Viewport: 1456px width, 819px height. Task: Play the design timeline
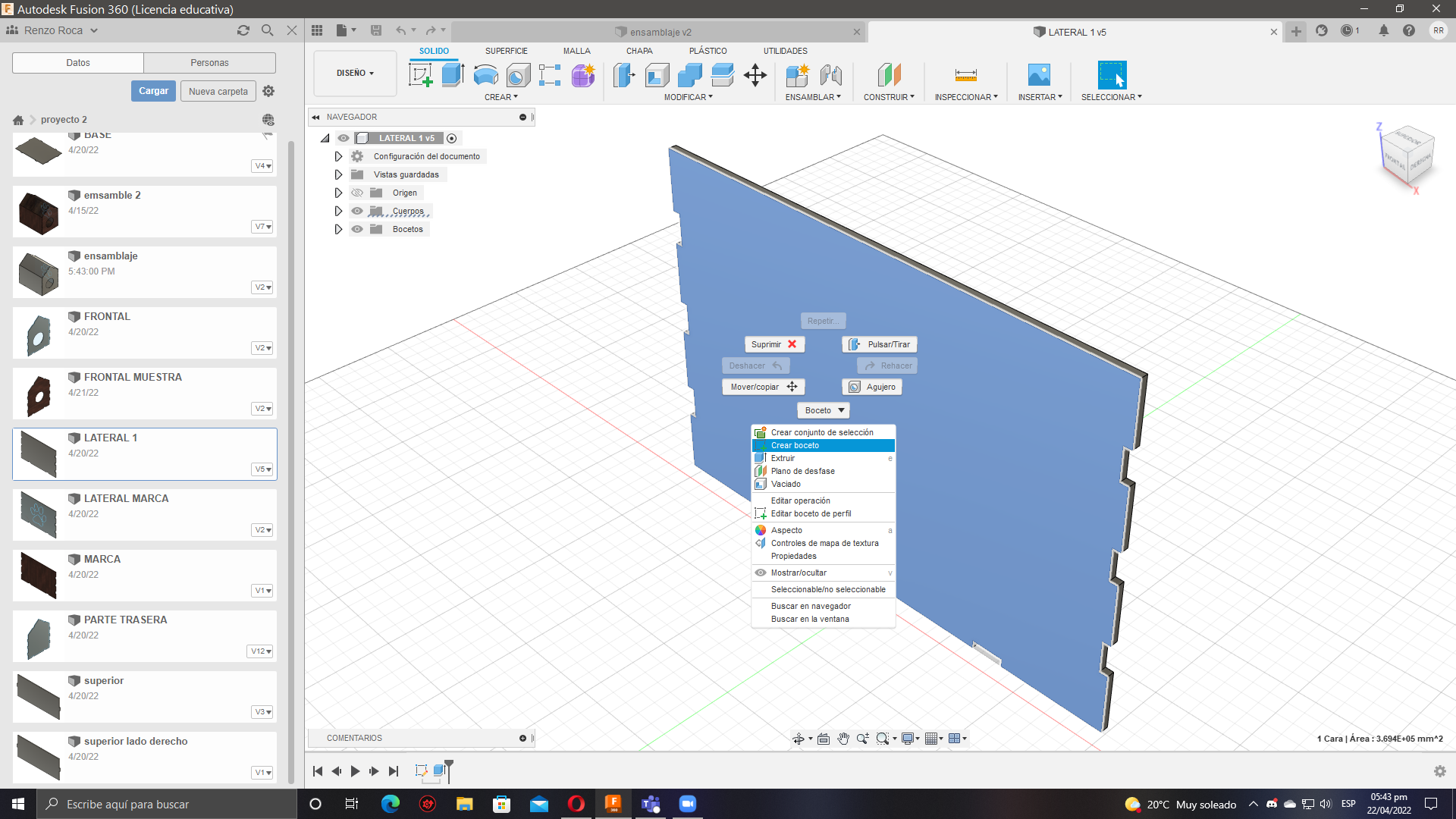pos(355,771)
